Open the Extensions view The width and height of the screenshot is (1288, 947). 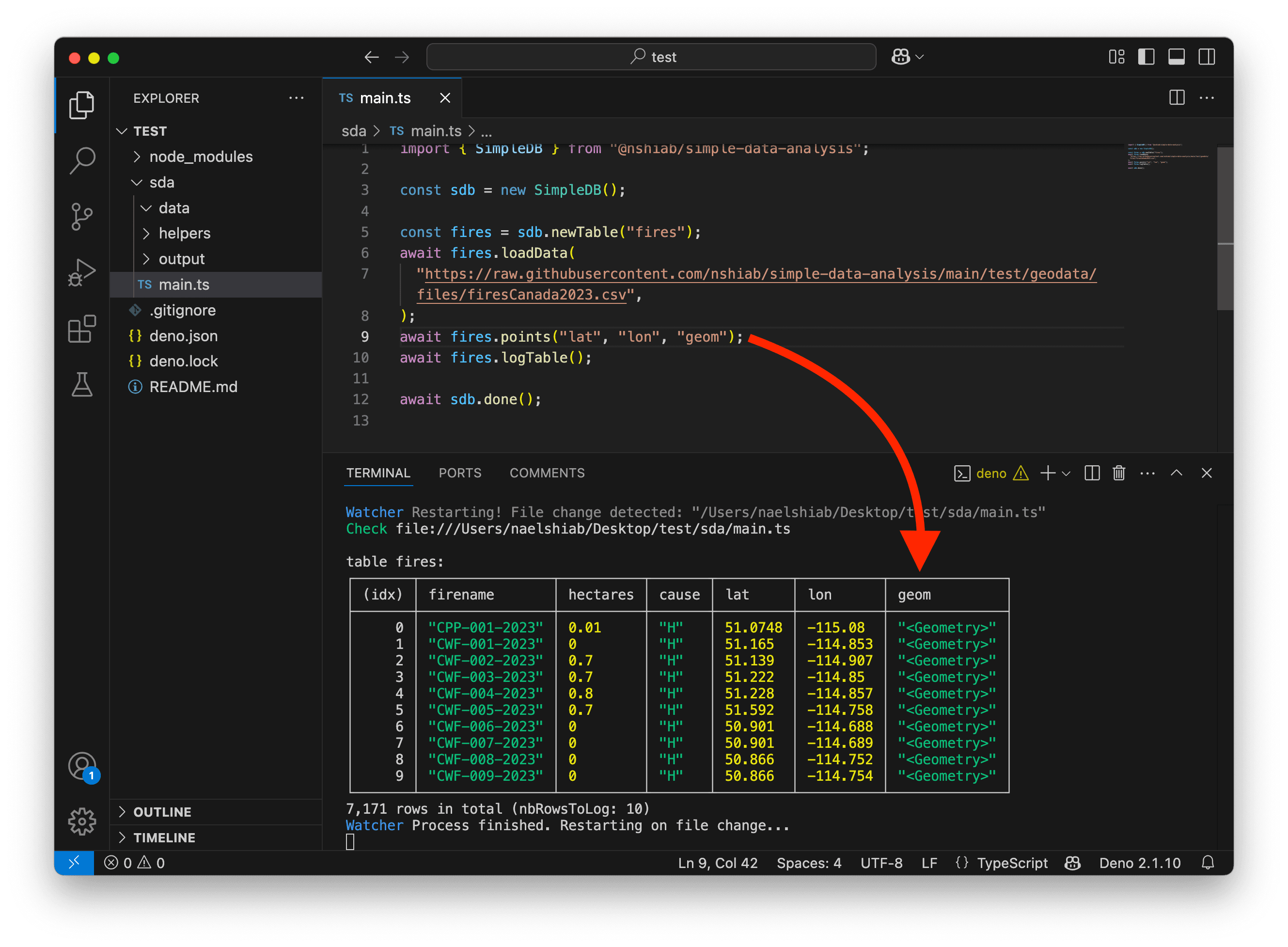81,329
